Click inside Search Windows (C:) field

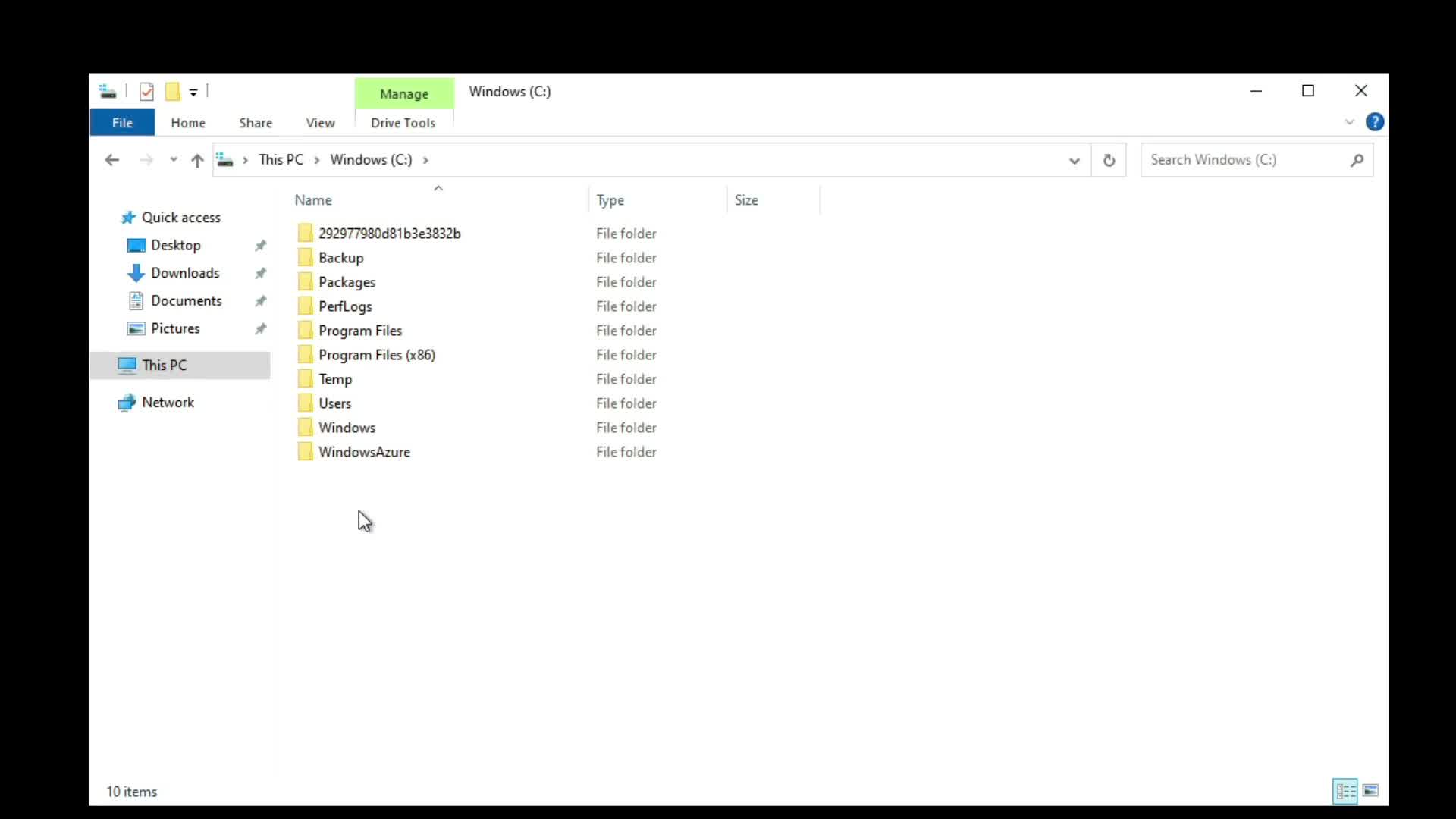click(x=1244, y=160)
